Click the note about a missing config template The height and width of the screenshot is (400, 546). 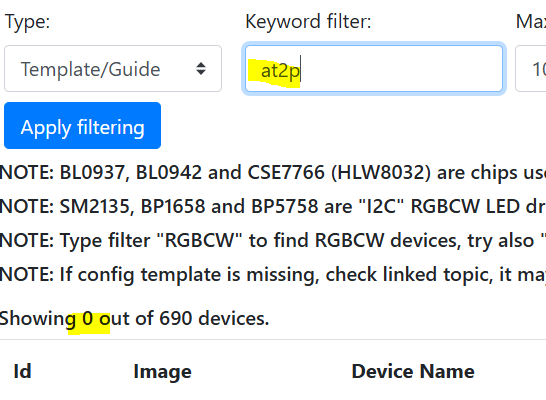(x=273, y=275)
